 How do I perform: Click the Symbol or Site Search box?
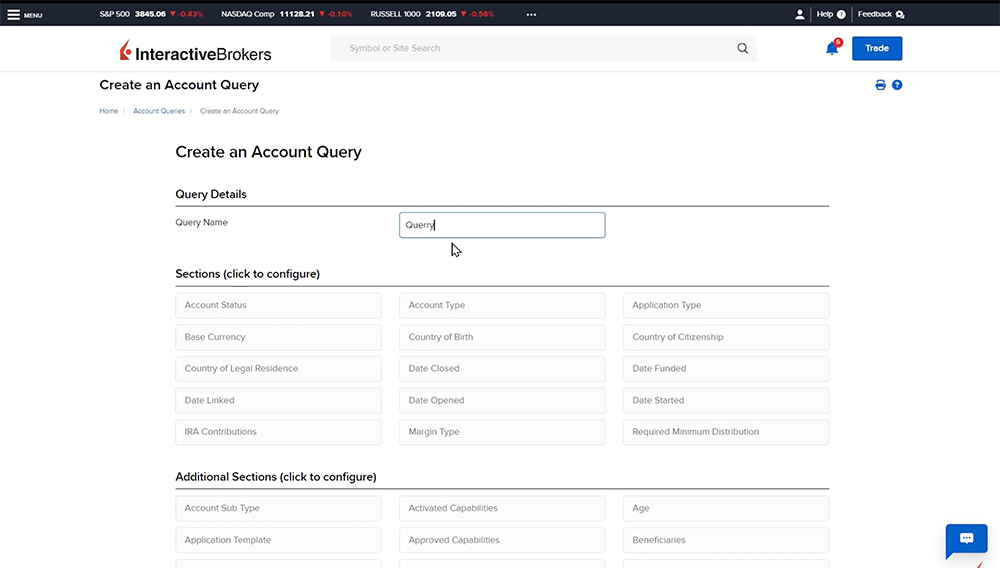(x=535, y=48)
